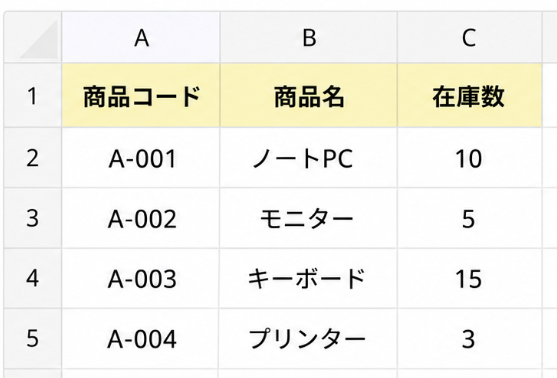Select row 5 header
The height and width of the screenshot is (378, 557).
pos(33,338)
